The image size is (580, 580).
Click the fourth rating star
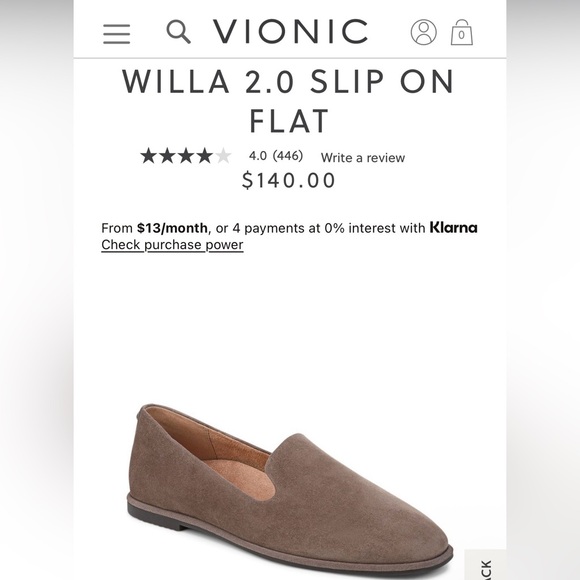click(x=205, y=156)
